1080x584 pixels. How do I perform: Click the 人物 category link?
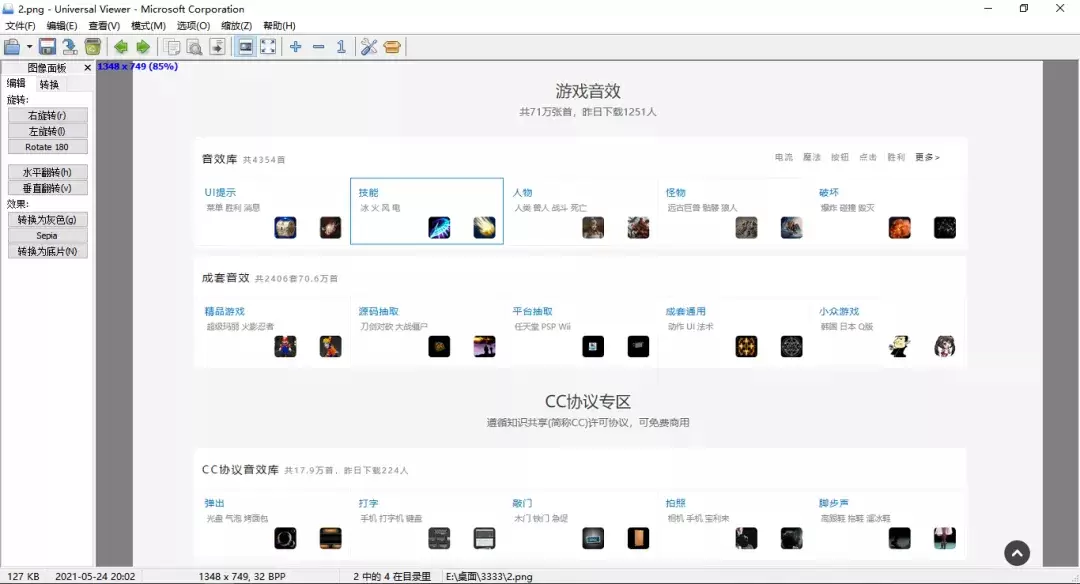click(522, 192)
